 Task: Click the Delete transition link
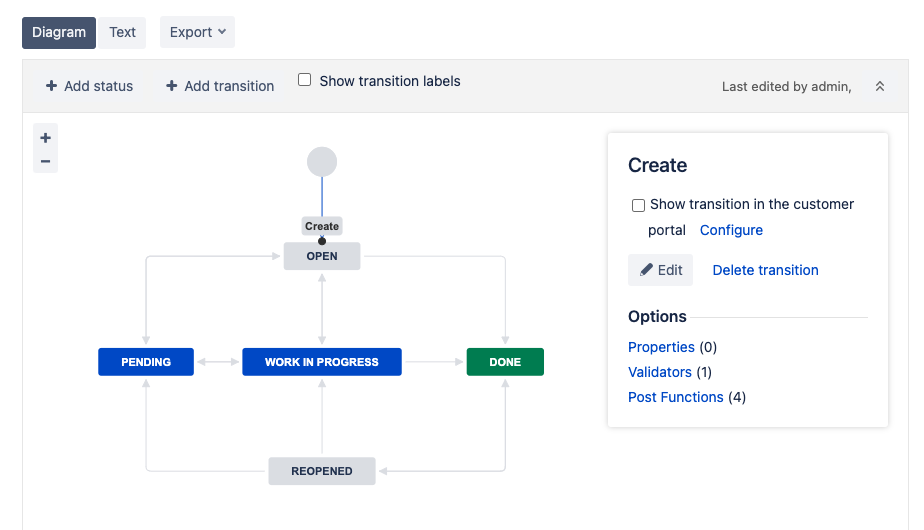click(x=765, y=270)
